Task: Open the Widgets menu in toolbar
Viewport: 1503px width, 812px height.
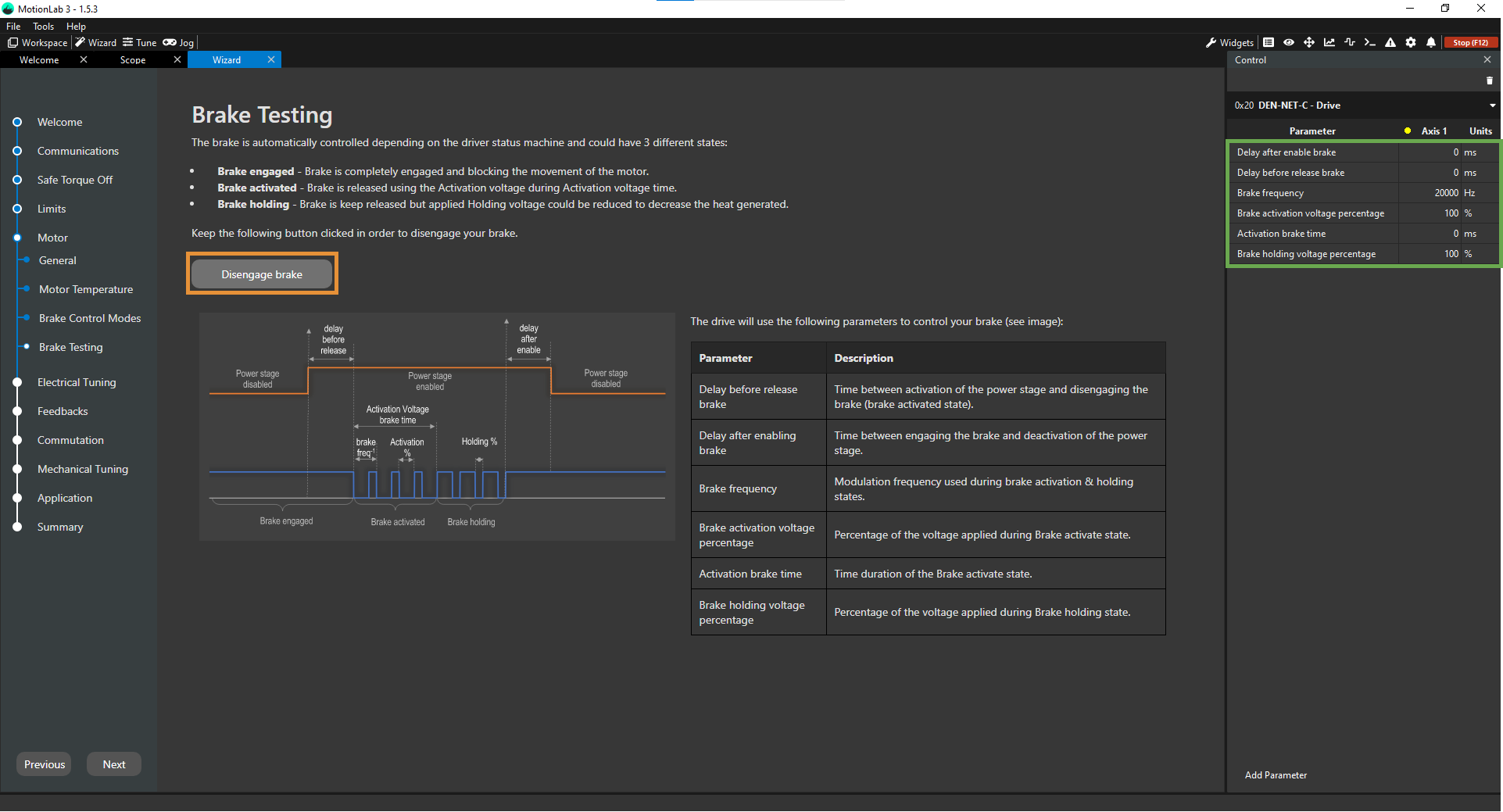Action: tap(1229, 43)
